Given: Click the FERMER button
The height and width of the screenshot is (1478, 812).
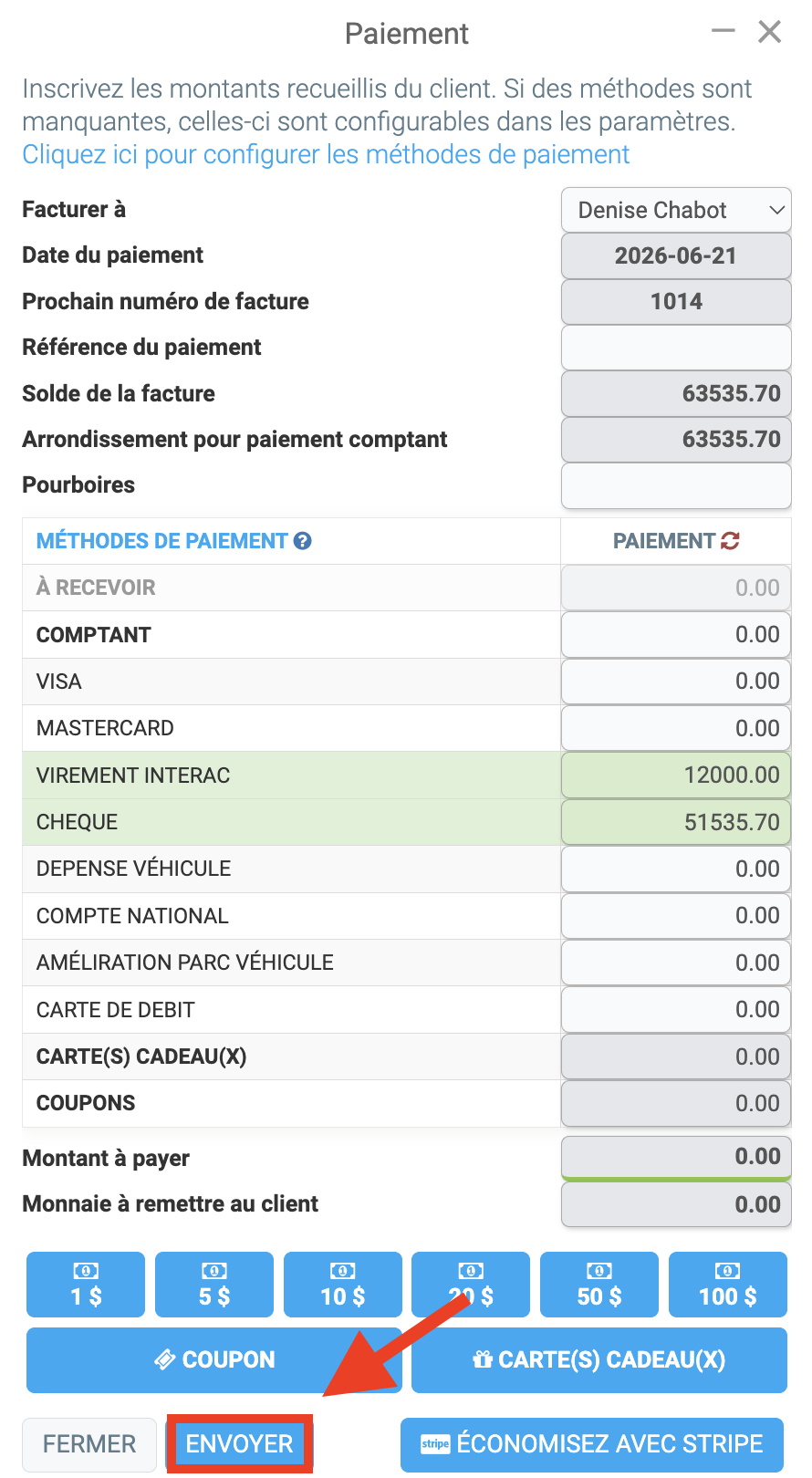Looking at the screenshot, I should [x=89, y=1444].
